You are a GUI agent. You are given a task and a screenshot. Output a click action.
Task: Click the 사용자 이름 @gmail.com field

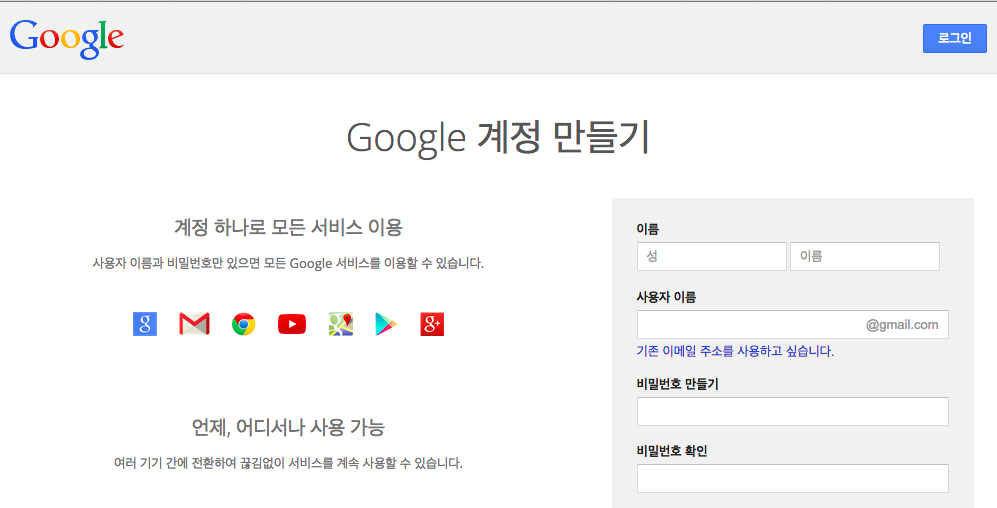793,324
